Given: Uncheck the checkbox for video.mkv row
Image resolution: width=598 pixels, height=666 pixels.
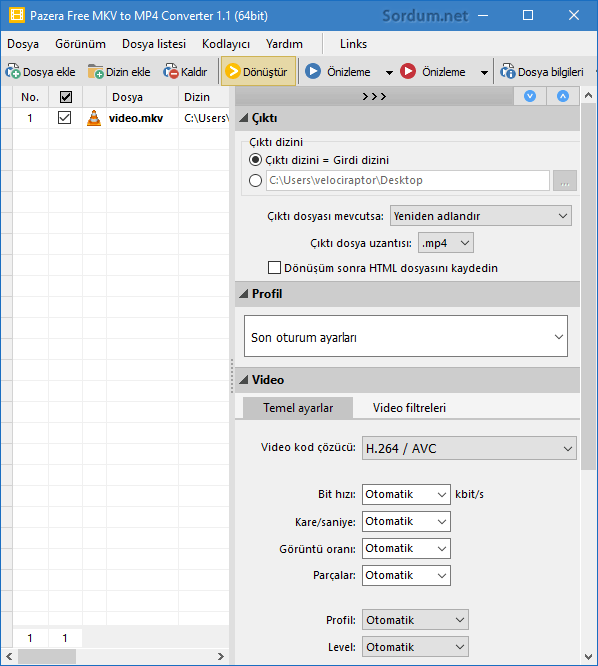Looking at the screenshot, I should point(64,118).
